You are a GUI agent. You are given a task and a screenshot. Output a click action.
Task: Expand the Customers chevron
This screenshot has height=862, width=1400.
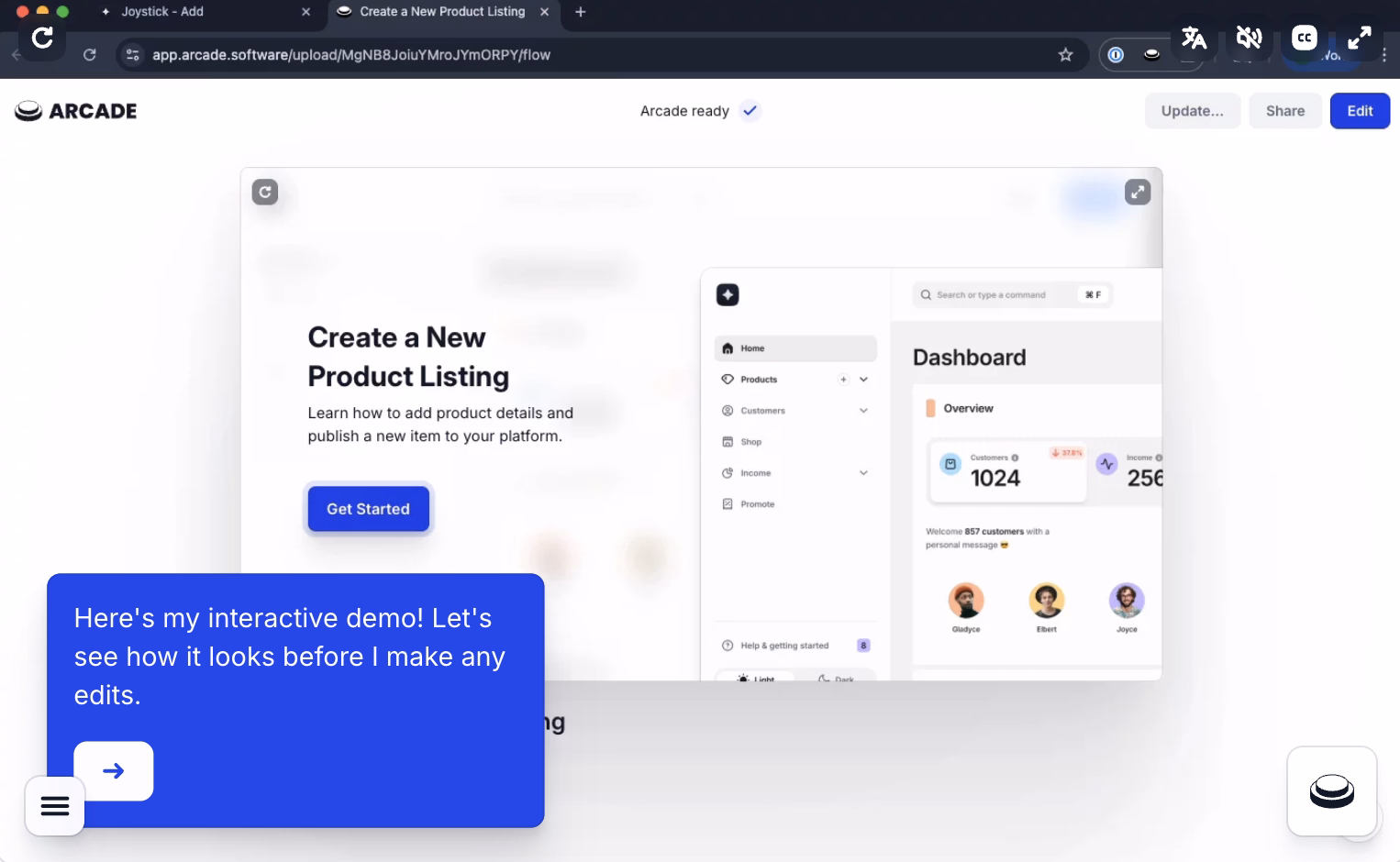point(863,411)
